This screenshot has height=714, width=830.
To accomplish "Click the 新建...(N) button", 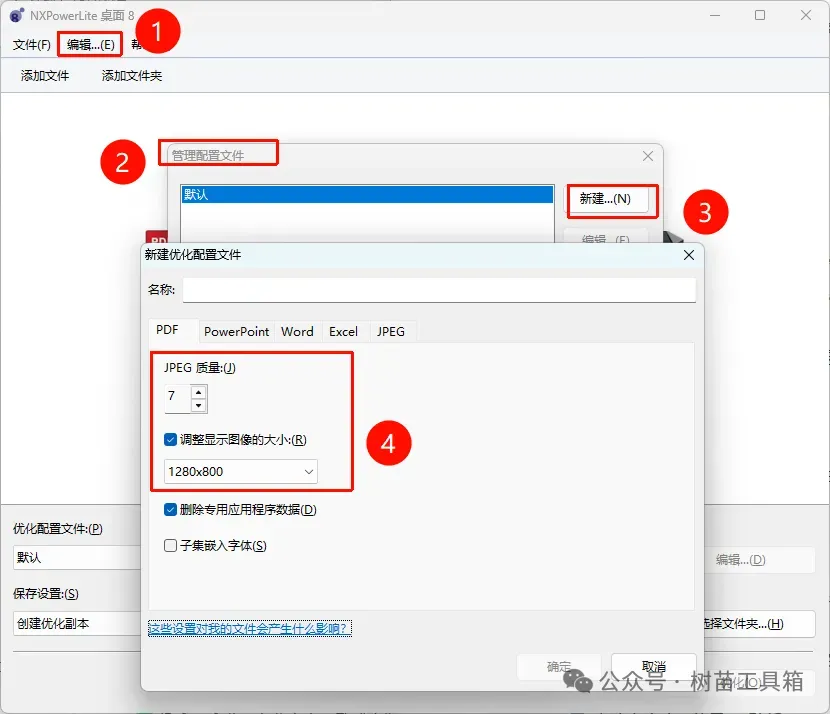I will pyautogui.click(x=607, y=199).
